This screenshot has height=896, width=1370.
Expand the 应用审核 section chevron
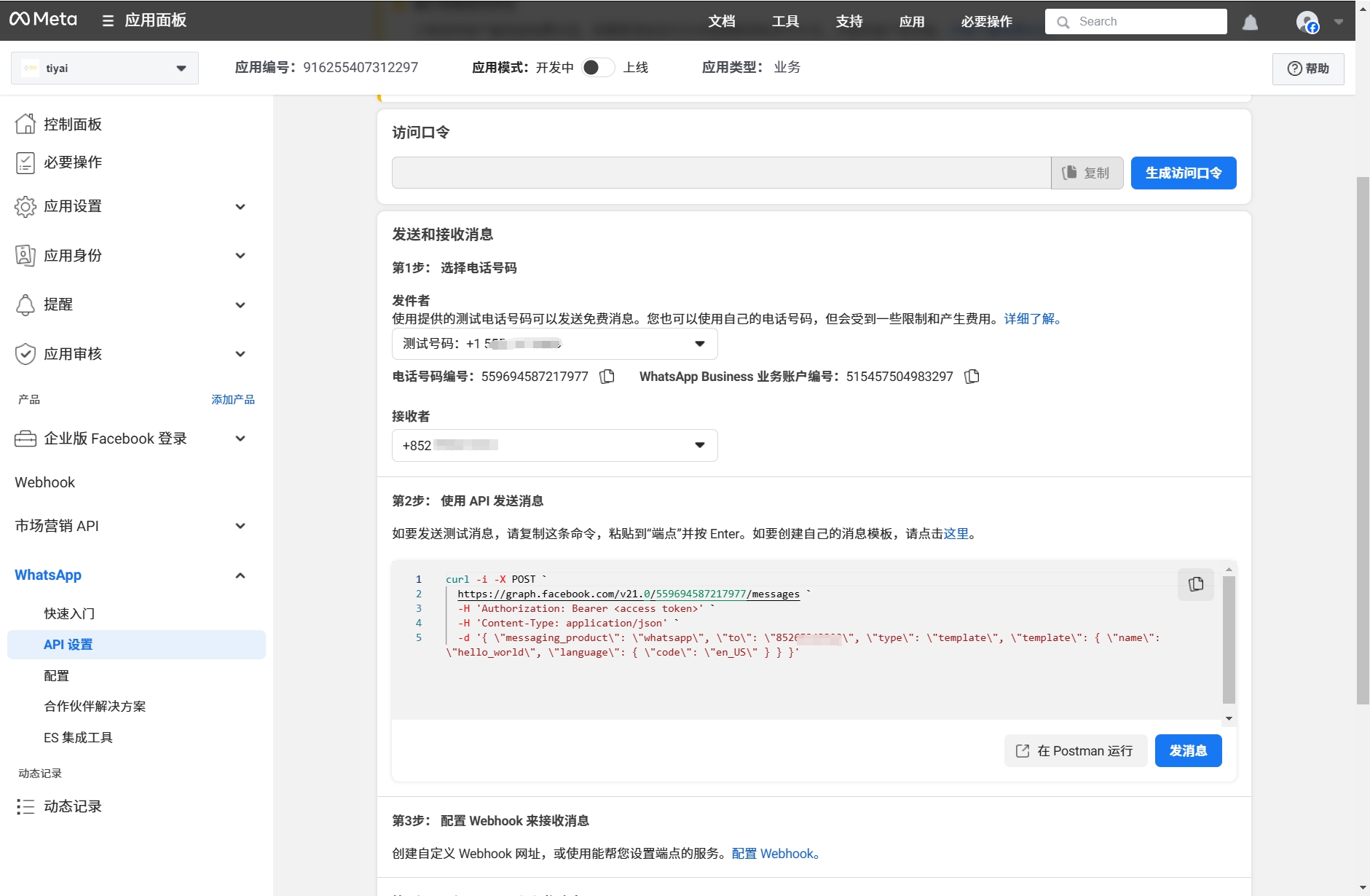(240, 354)
